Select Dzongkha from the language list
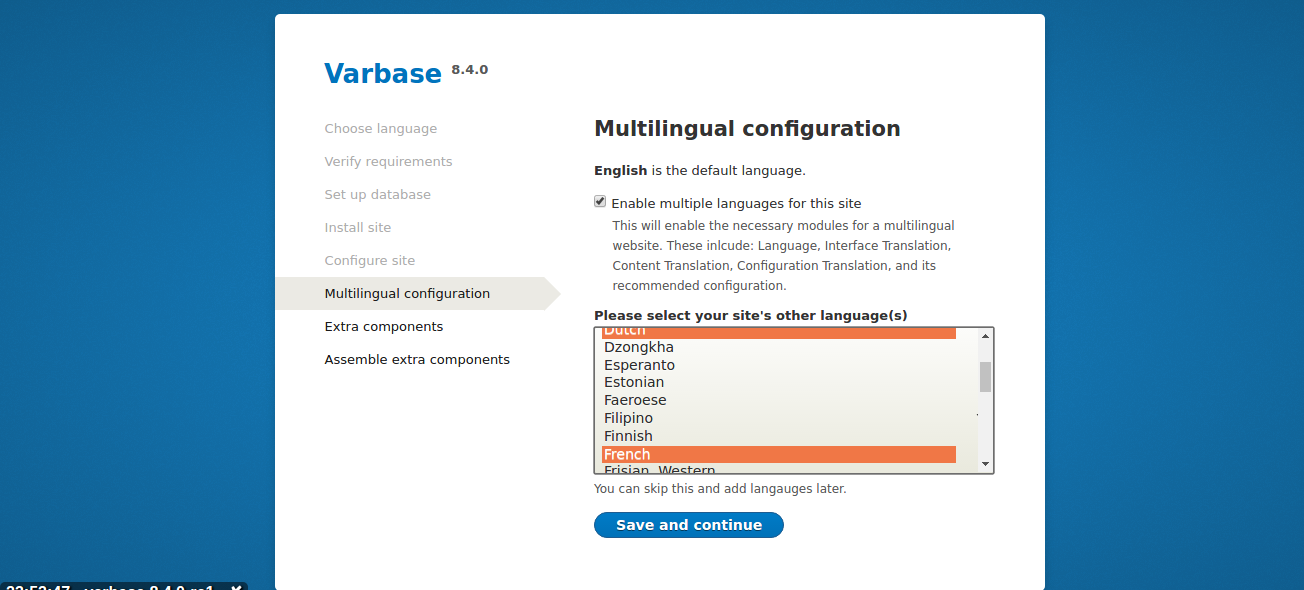The height and width of the screenshot is (590, 1304). click(x=700, y=346)
